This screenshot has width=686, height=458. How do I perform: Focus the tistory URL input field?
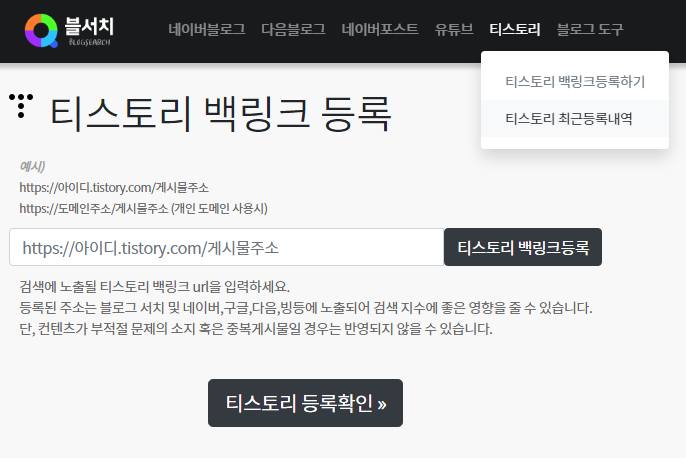[227, 247]
